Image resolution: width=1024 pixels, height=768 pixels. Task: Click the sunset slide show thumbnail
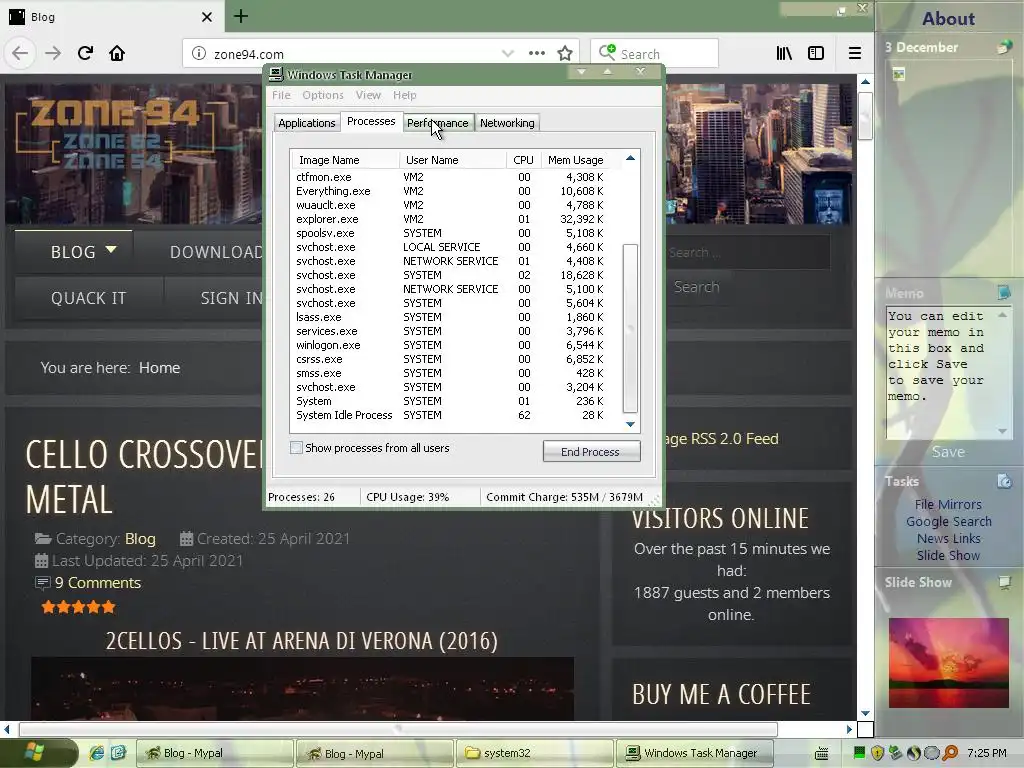coord(948,662)
